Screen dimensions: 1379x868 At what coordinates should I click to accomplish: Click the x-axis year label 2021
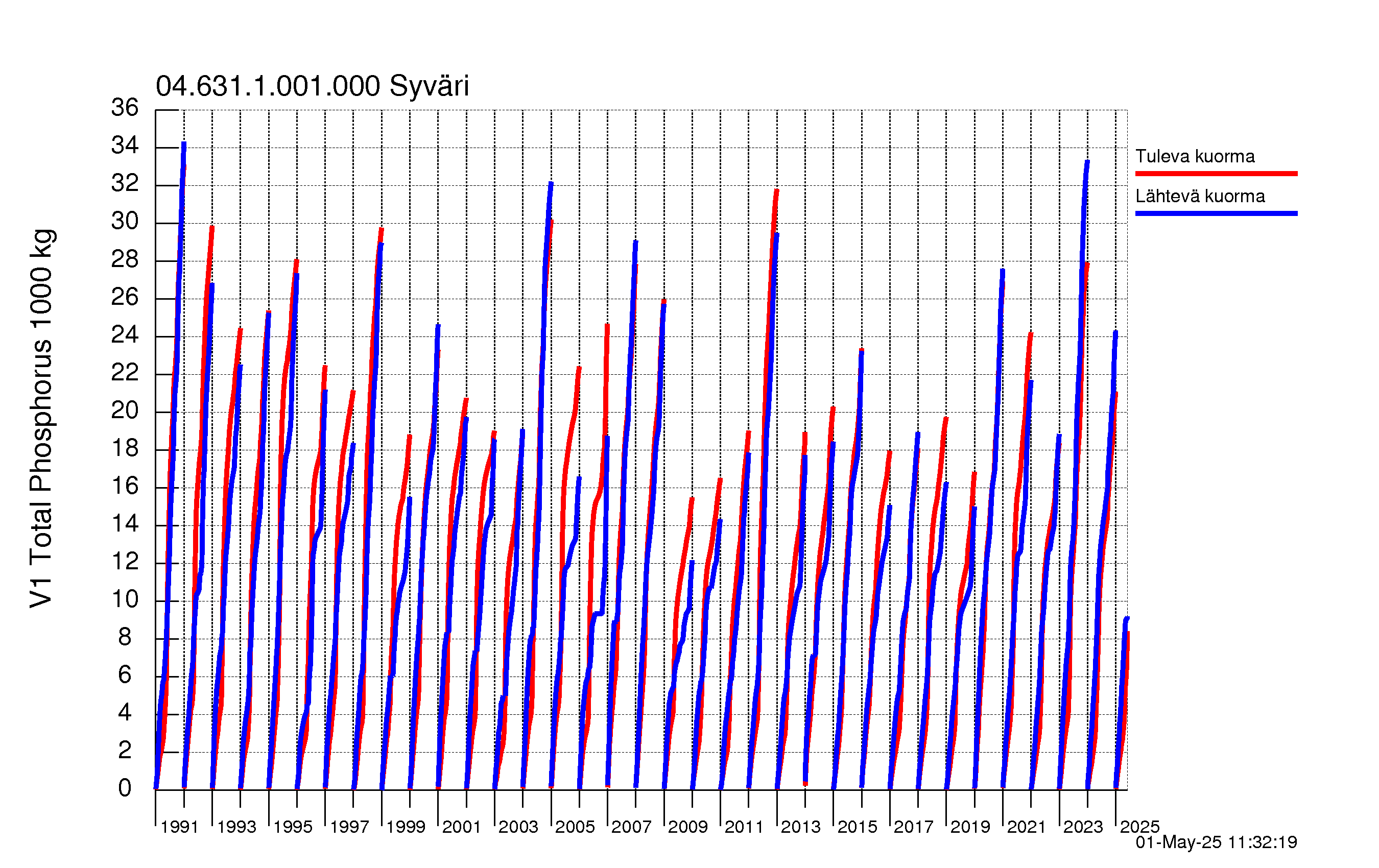pos(1026,827)
